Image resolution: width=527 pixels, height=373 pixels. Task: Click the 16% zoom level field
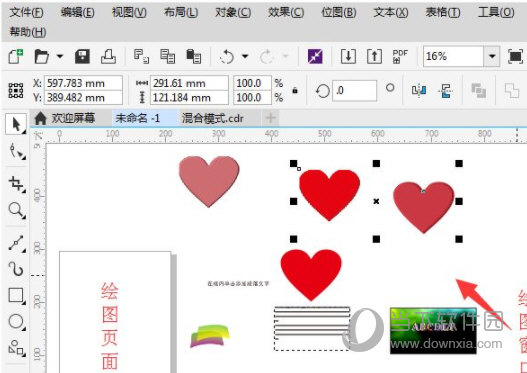tap(453, 56)
